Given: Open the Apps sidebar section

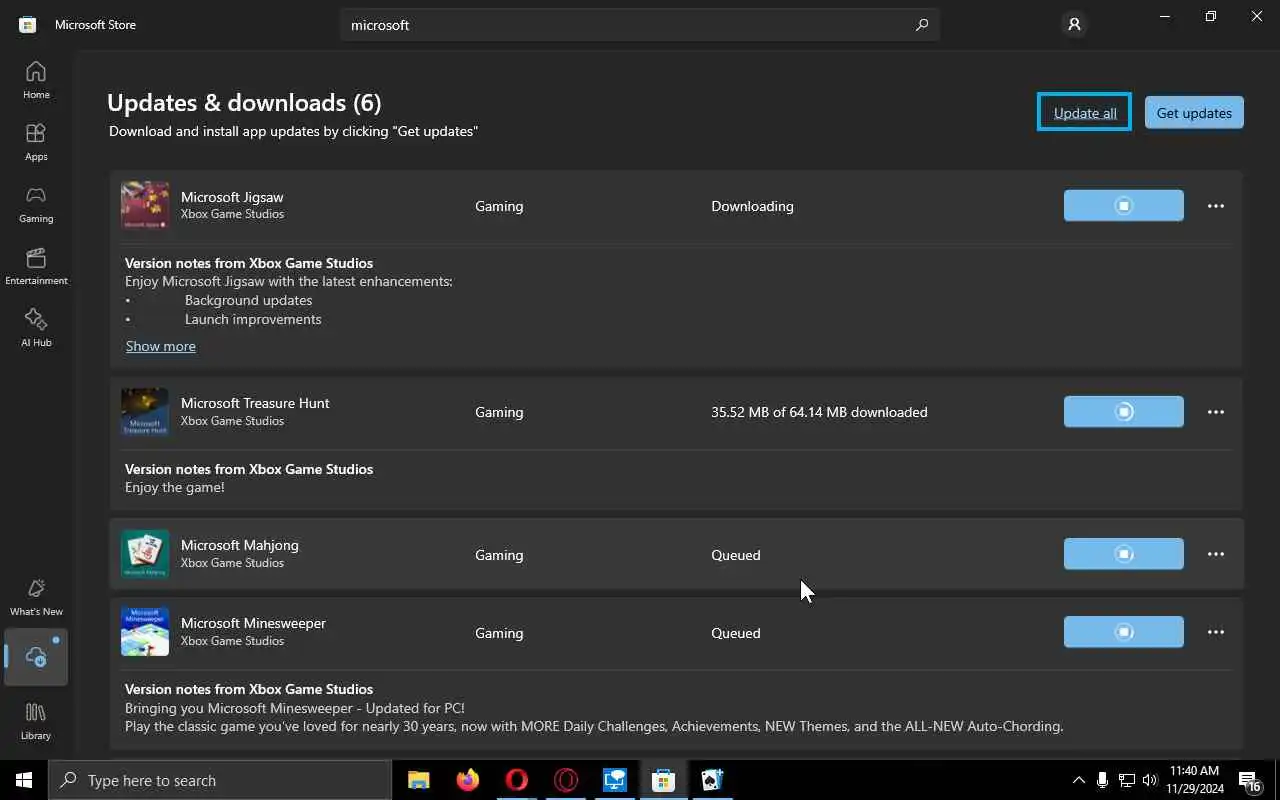Looking at the screenshot, I should pyautogui.click(x=36, y=142).
